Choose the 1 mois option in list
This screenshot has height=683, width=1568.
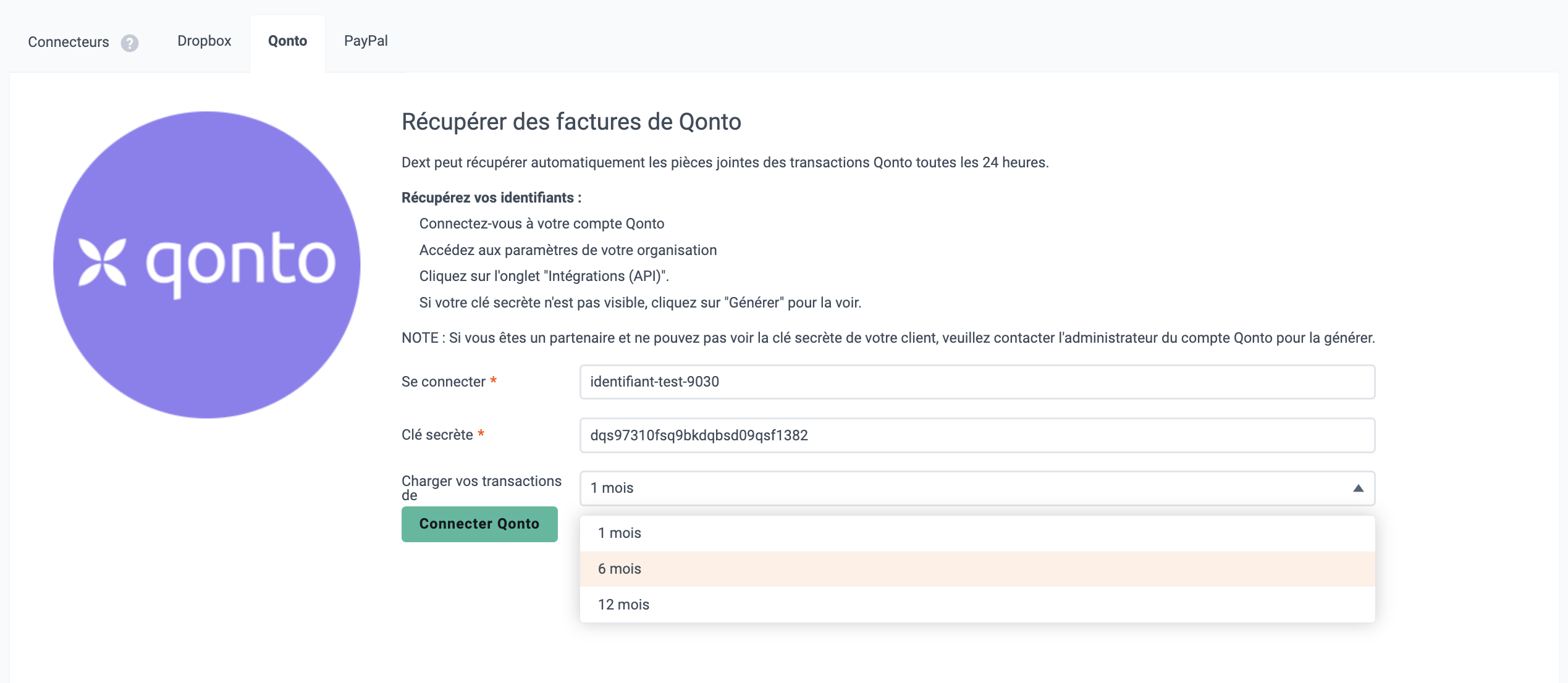click(x=977, y=533)
